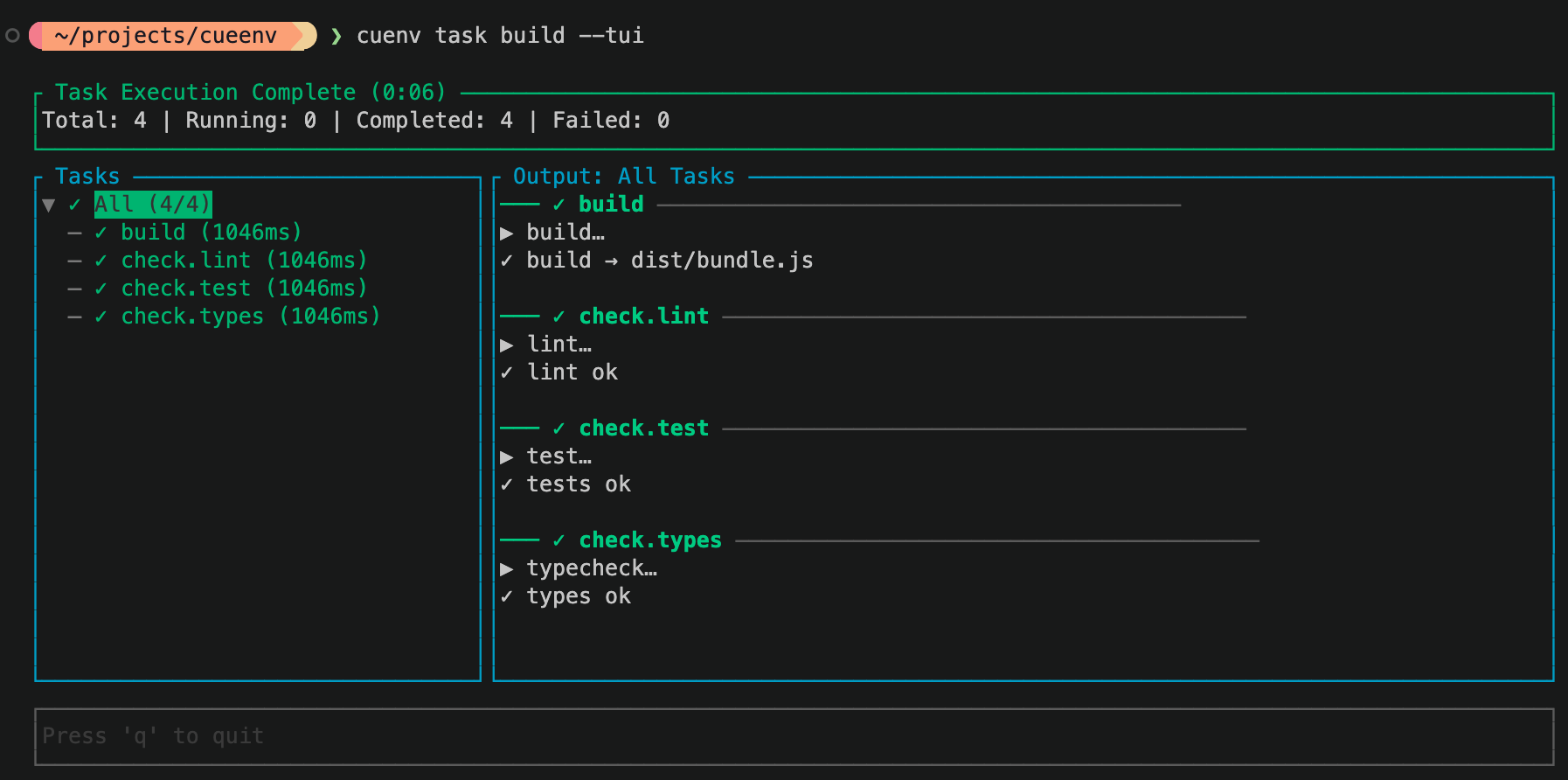Click play arrow next to lint… output
This screenshot has width=1568, height=780.
coord(507,345)
